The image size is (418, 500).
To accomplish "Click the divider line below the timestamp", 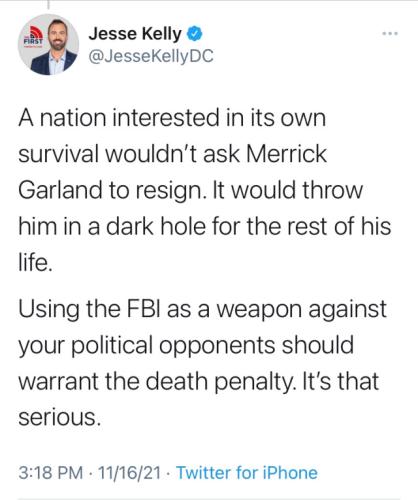I will click(x=209, y=499).
